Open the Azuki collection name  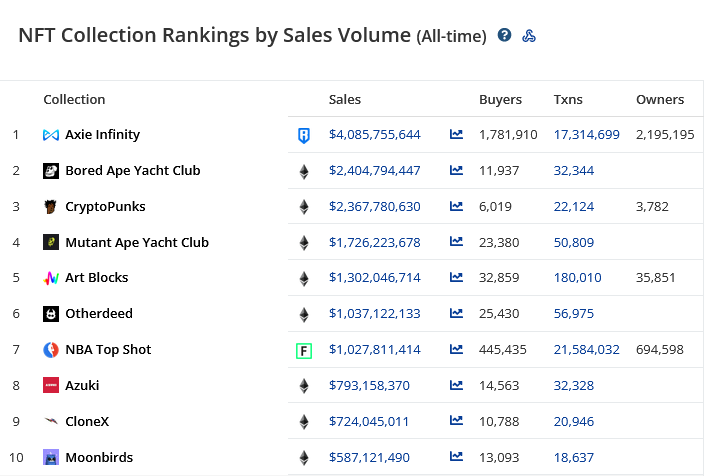(82, 385)
